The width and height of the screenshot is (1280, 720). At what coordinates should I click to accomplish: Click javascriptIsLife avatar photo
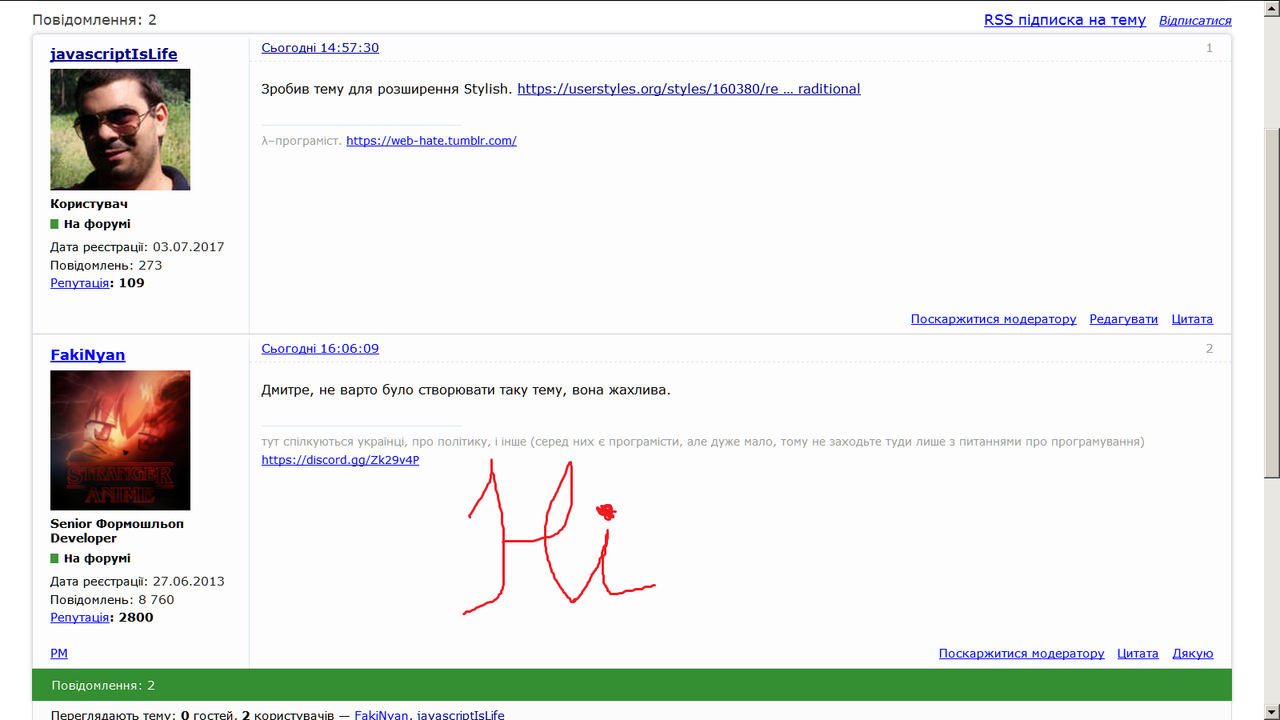pos(120,129)
